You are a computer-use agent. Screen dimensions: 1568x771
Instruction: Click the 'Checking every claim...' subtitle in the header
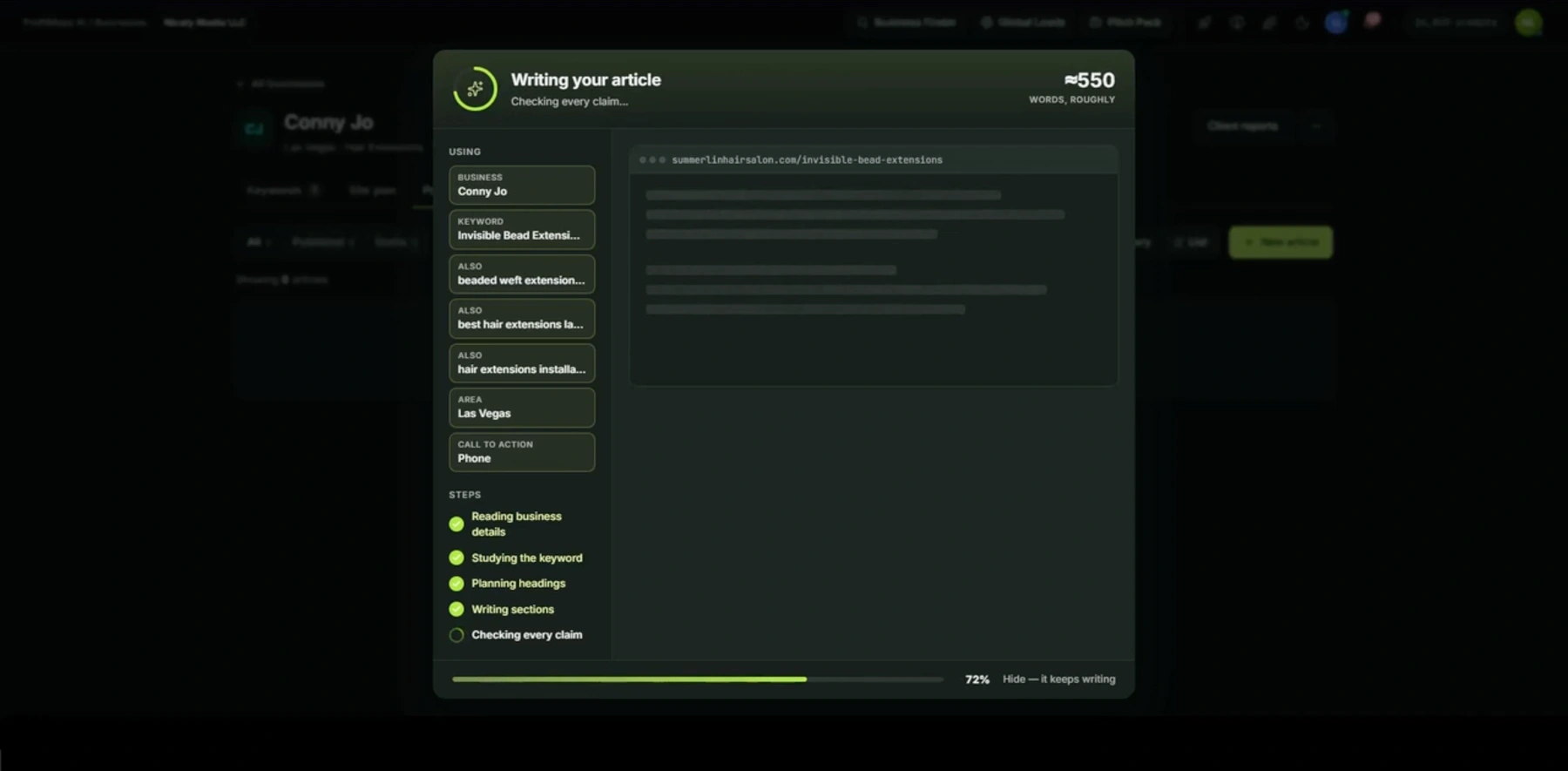[569, 102]
